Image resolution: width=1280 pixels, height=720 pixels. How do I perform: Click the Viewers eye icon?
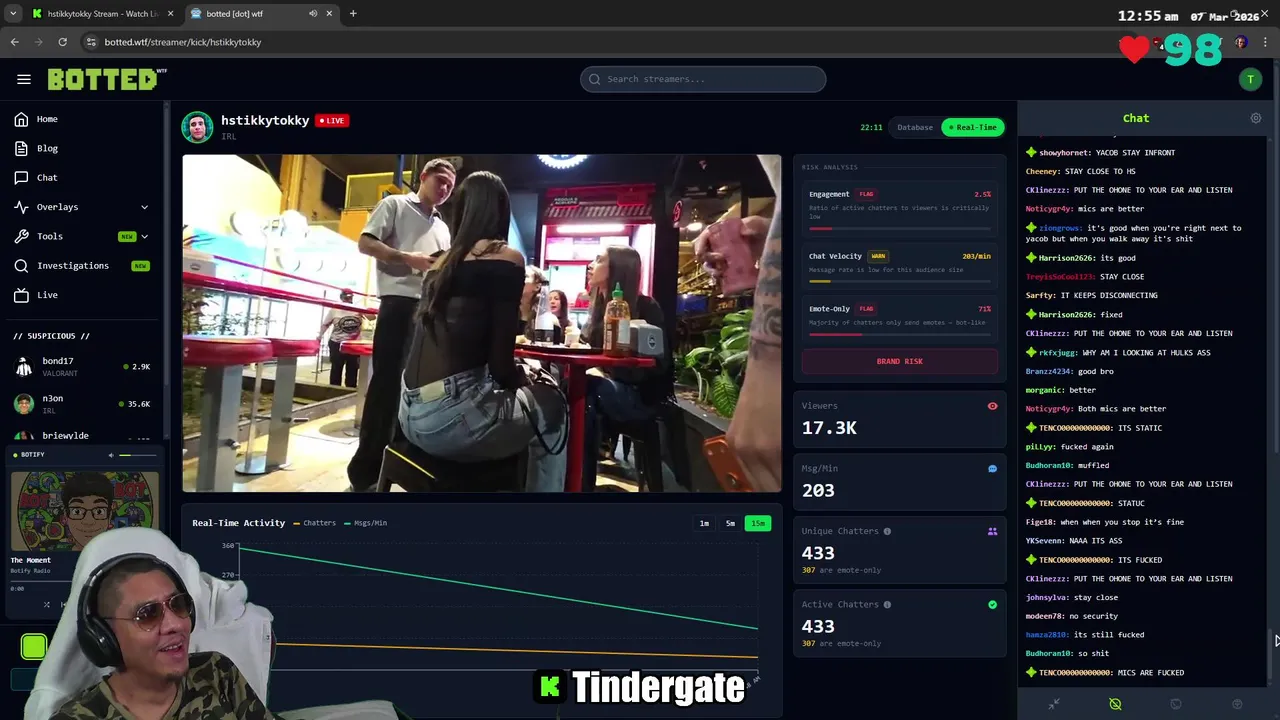[x=992, y=406]
